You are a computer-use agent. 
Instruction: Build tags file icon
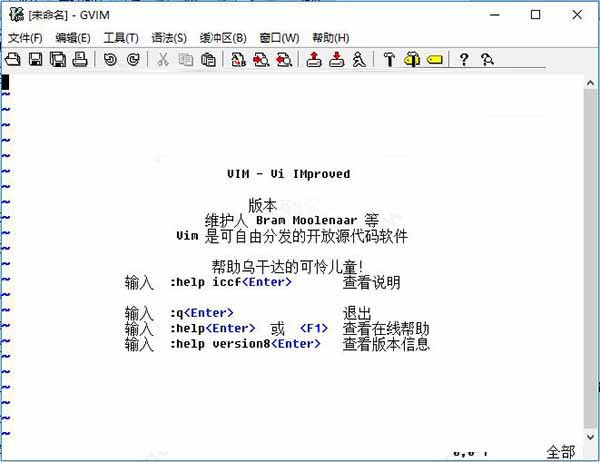click(x=412, y=60)
